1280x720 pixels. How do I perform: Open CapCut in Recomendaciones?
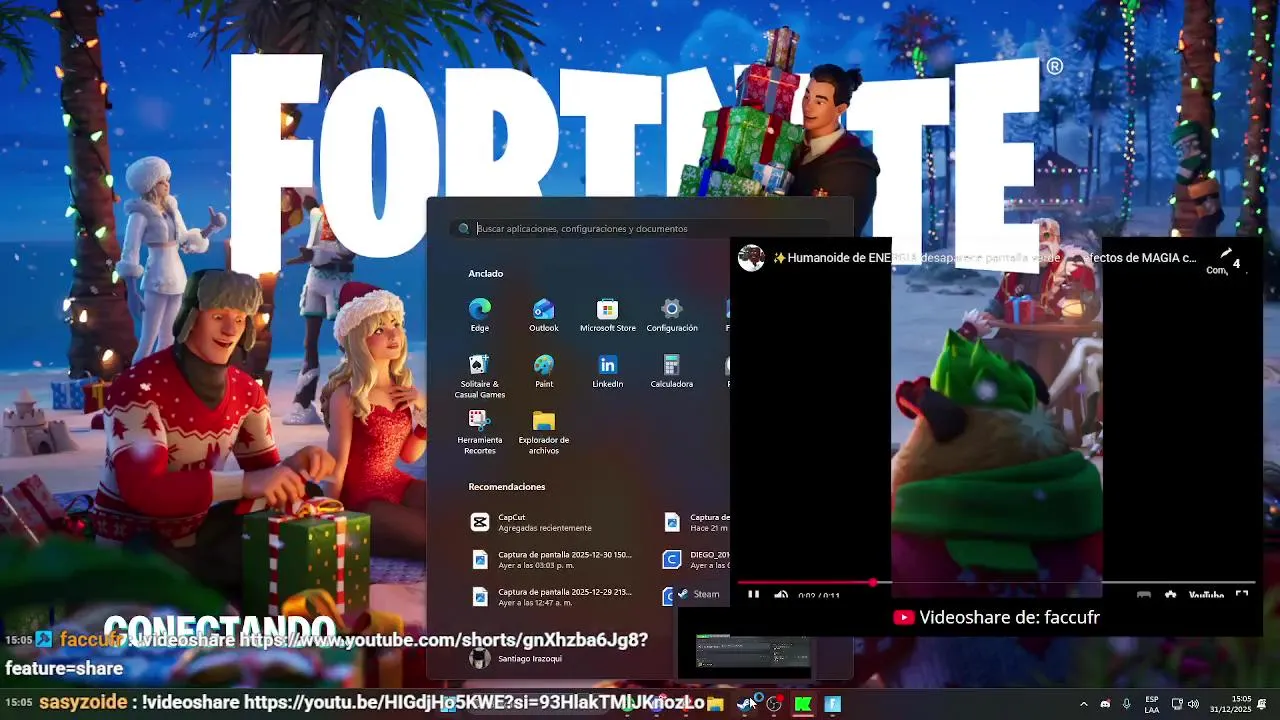pos(545,522)
